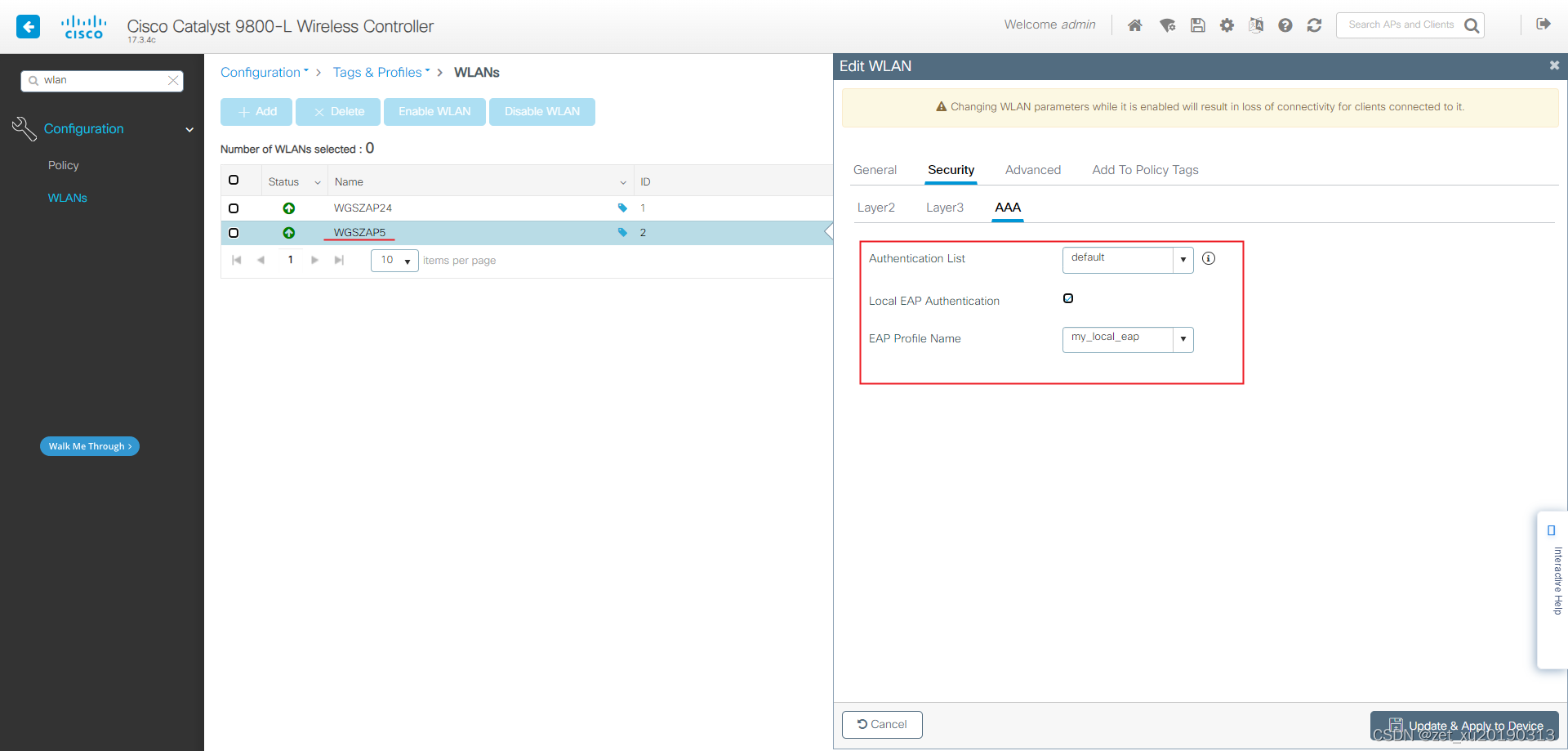Click the WGSZAP5 WLAN name

point(359,233)
